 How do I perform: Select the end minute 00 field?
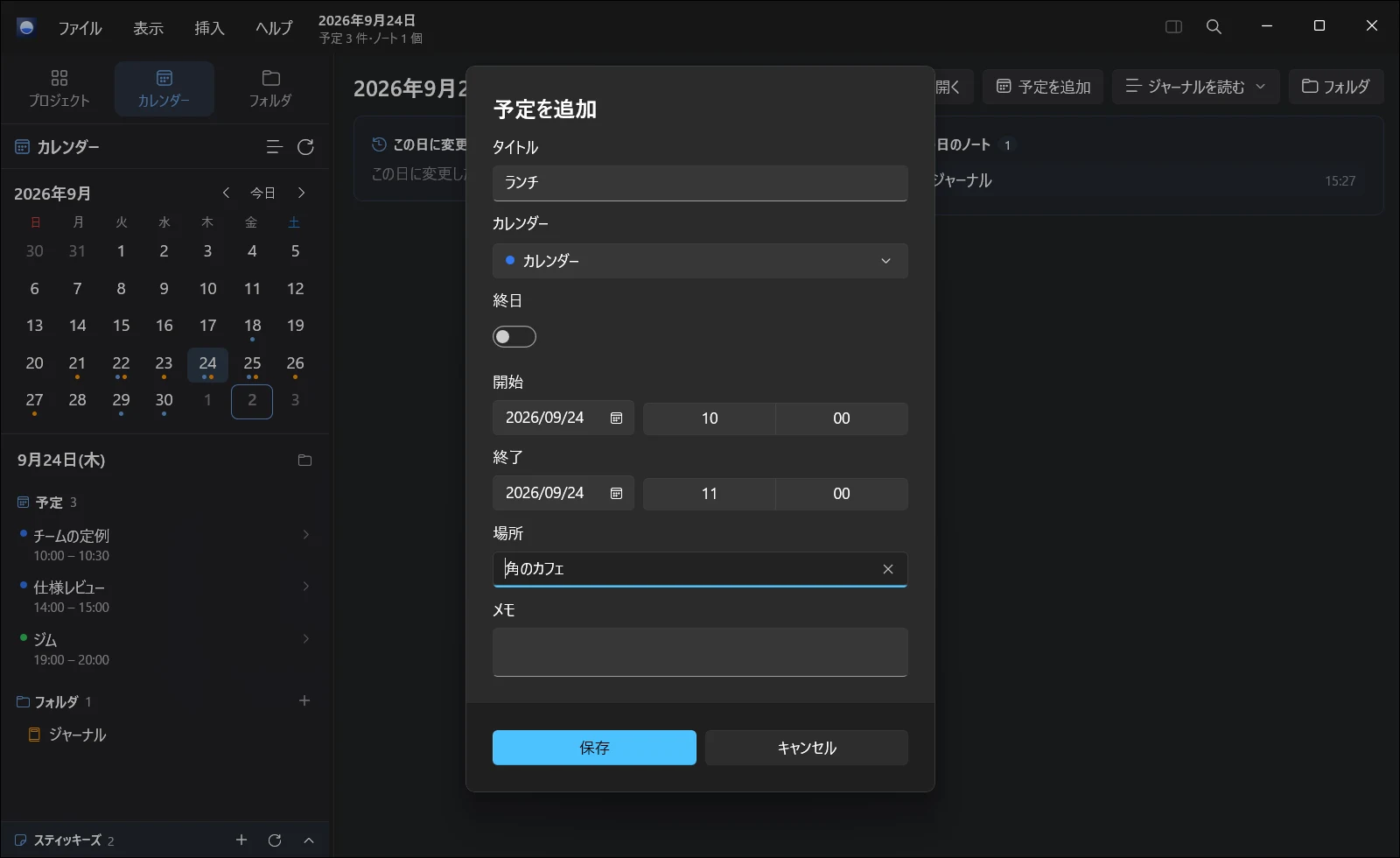coord(842,494)
